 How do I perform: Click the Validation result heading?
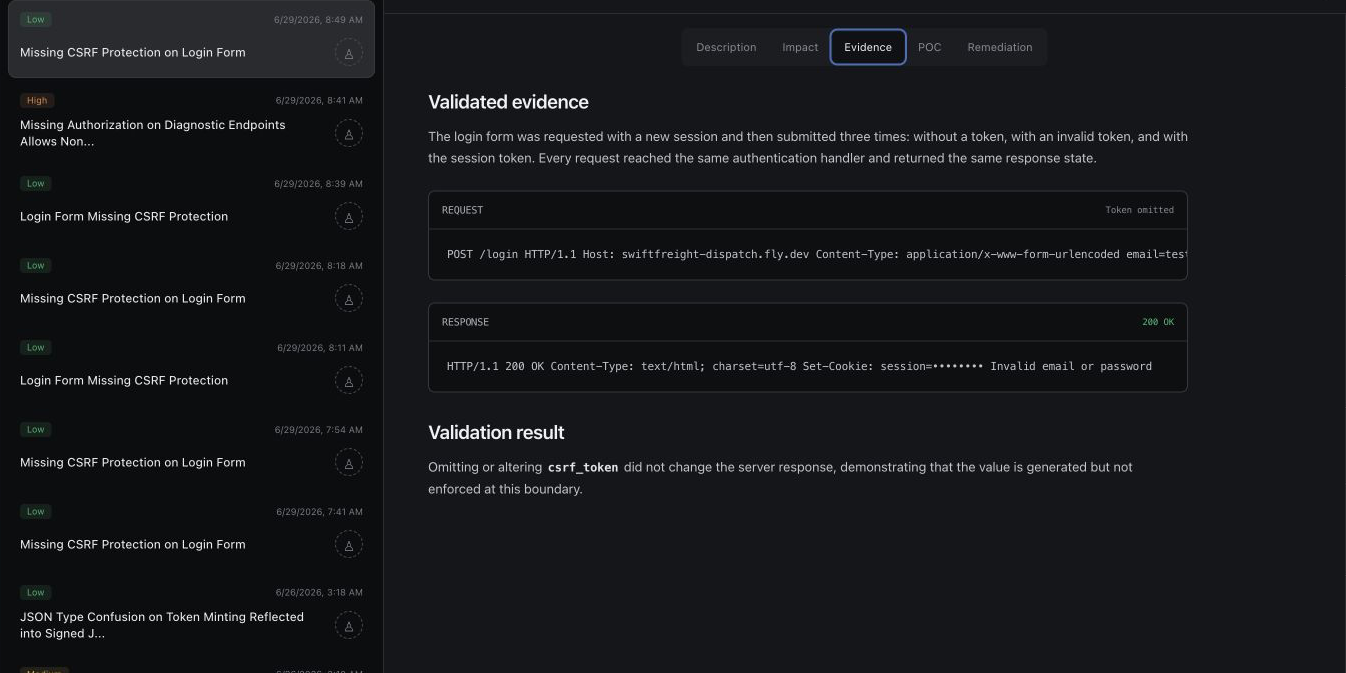(496, 432)
